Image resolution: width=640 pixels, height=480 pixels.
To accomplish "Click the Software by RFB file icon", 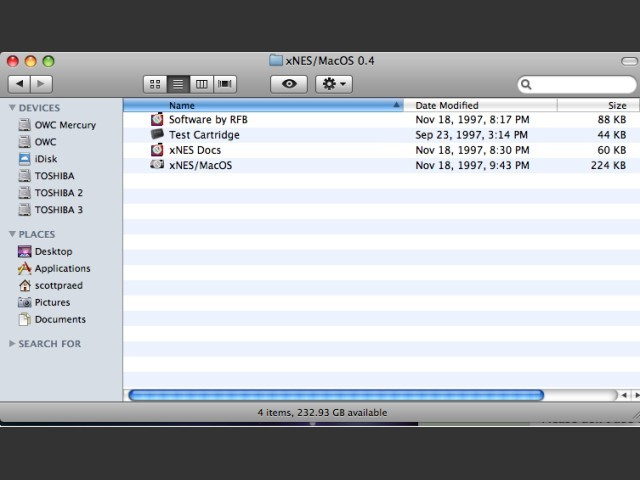I will tap(157, 120).
